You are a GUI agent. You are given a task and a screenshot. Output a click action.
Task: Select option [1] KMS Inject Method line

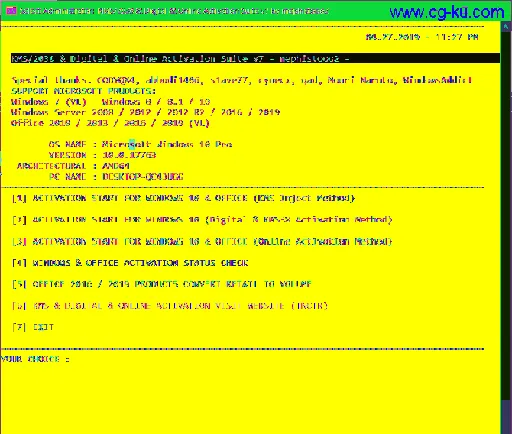pyautogui.click(x=183, y=198)
